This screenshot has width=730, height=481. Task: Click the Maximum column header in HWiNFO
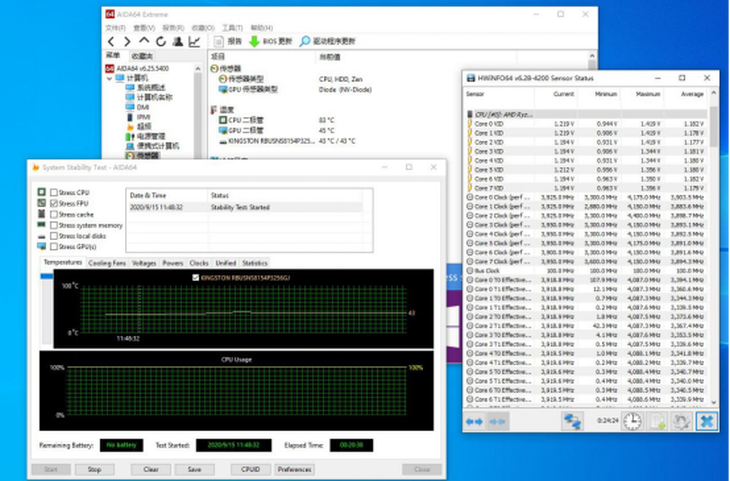(642, 94)
